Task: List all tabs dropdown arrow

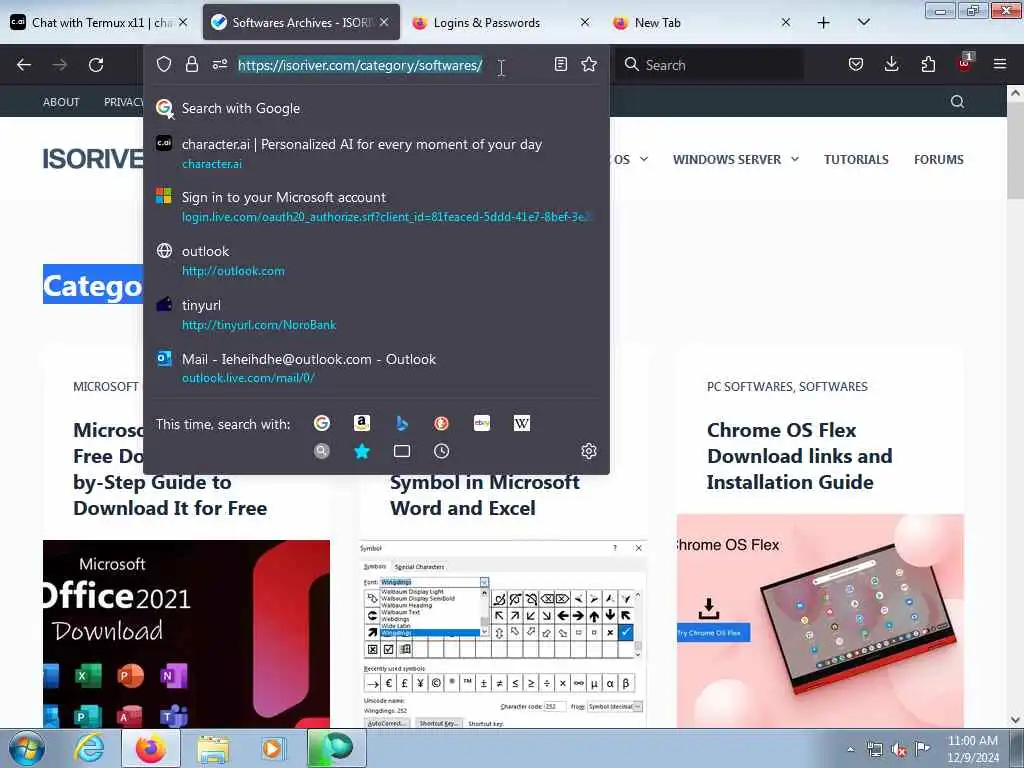Action: click(863, 23)
